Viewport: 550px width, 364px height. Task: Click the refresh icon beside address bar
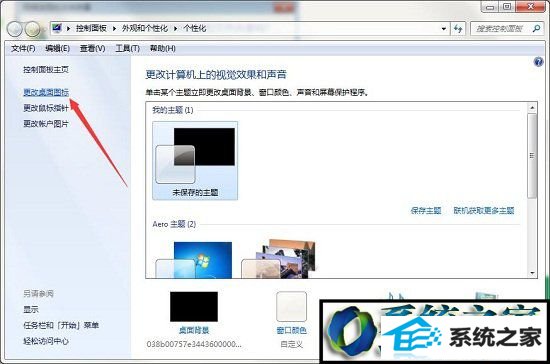coord(458,29)
